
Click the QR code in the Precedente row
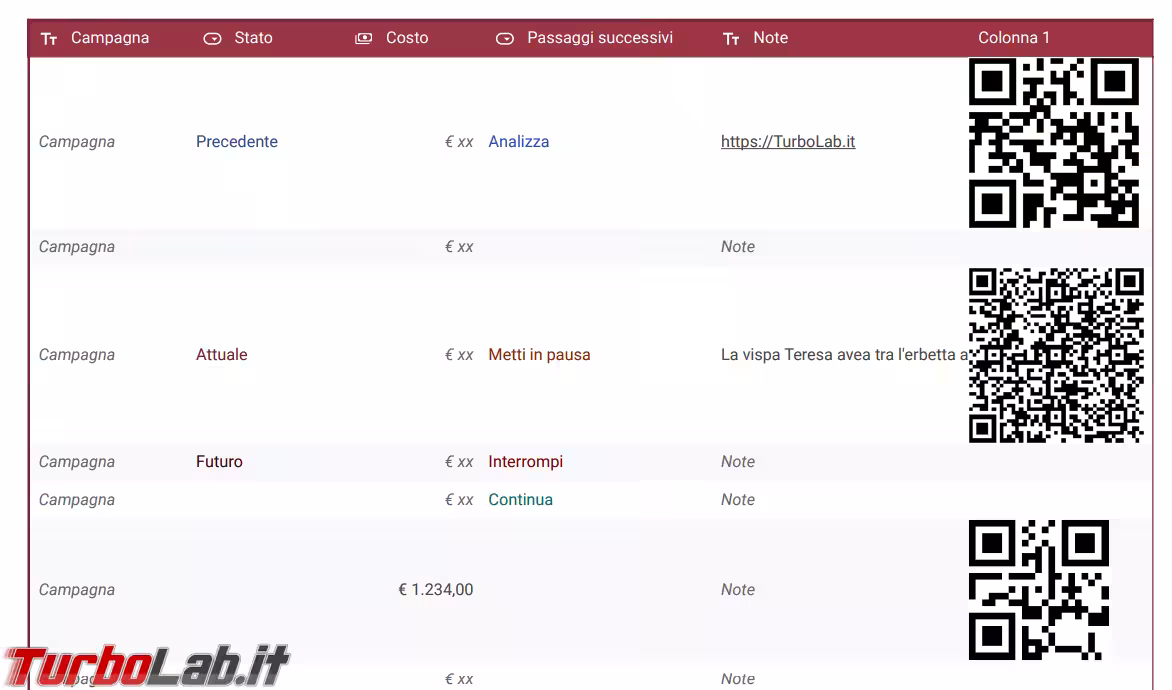(x=1053, y=143)
